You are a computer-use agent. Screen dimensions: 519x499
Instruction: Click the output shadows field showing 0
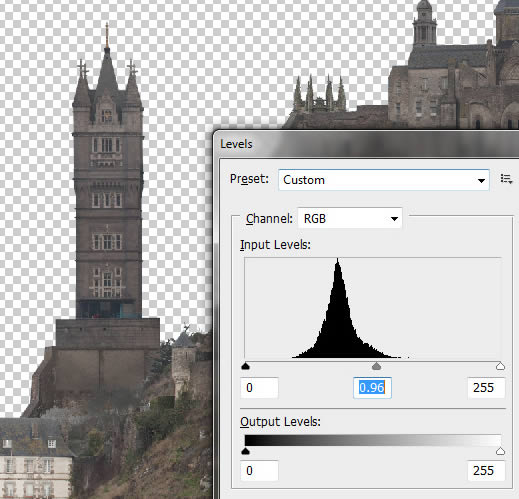click(259, 471)
